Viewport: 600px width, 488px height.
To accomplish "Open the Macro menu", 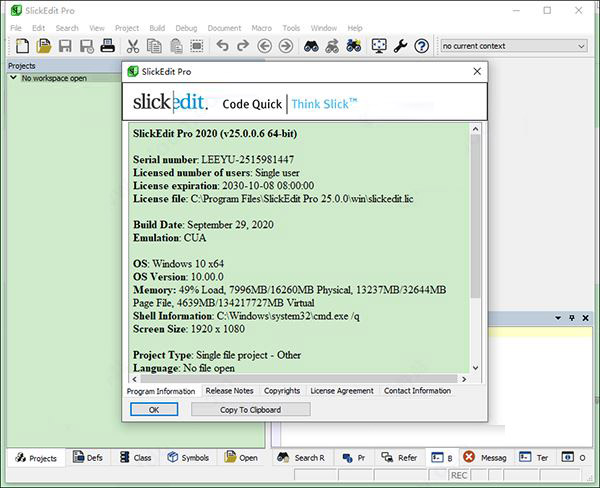I will pos(261,28).
